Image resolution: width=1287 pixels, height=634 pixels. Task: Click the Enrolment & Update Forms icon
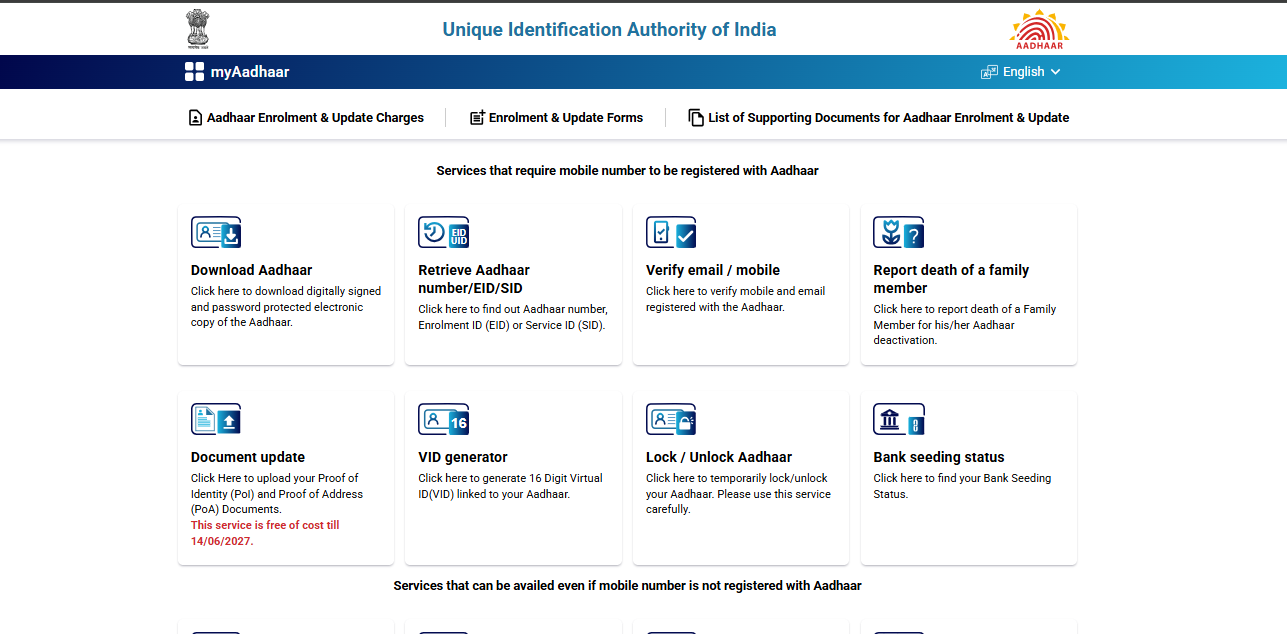click(x=477, y=118)
